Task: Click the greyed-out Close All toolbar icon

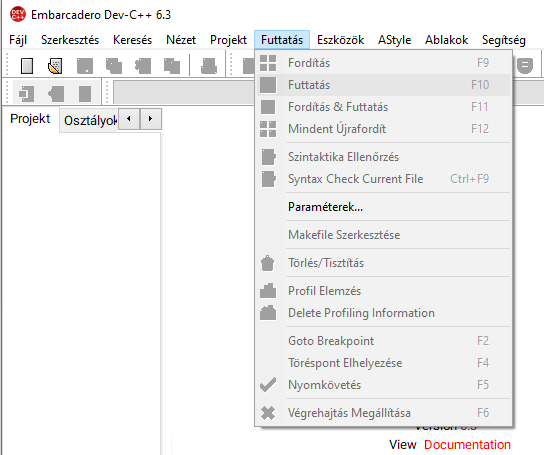Action: point(172,66)
